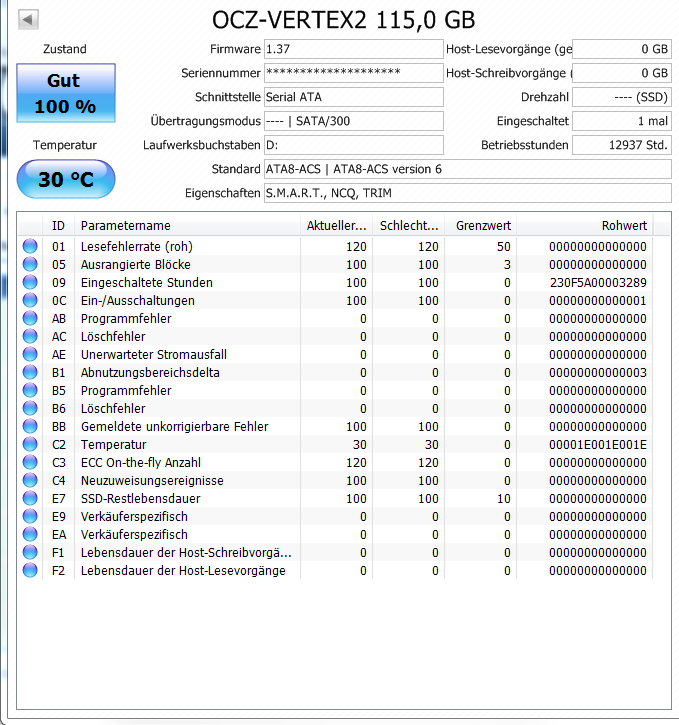The height and width of the screenshot is (725, 679).
Task: Click the ID column header
Action: [59, 226]
